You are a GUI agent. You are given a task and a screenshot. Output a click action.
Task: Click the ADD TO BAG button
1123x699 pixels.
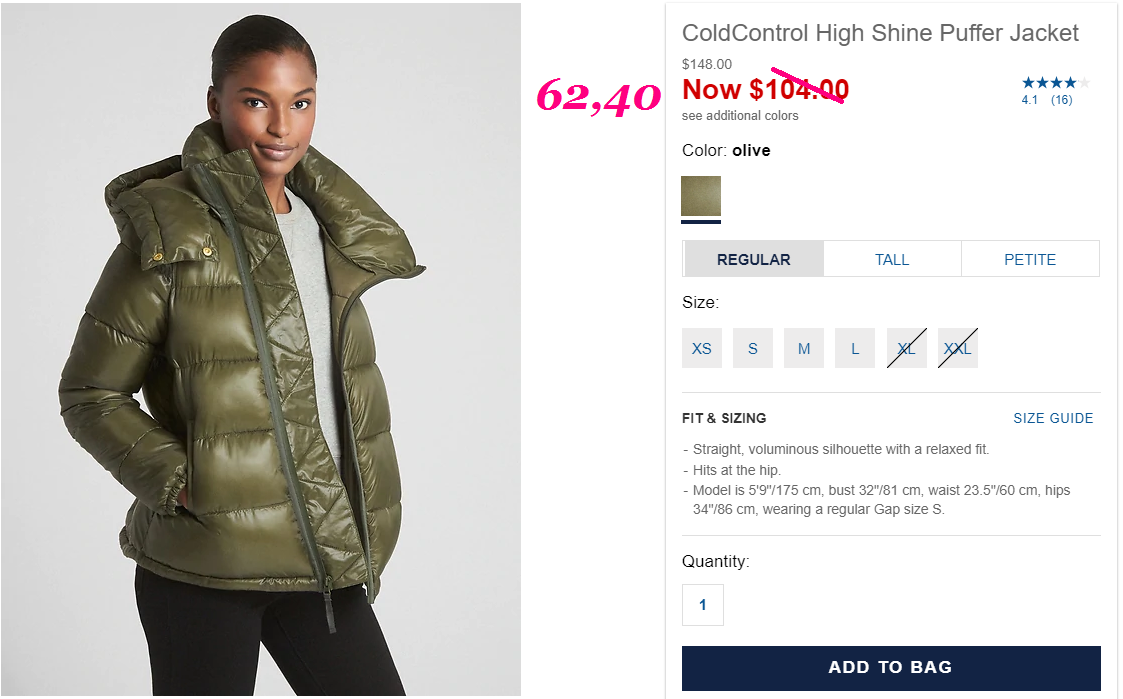point(891,667)
